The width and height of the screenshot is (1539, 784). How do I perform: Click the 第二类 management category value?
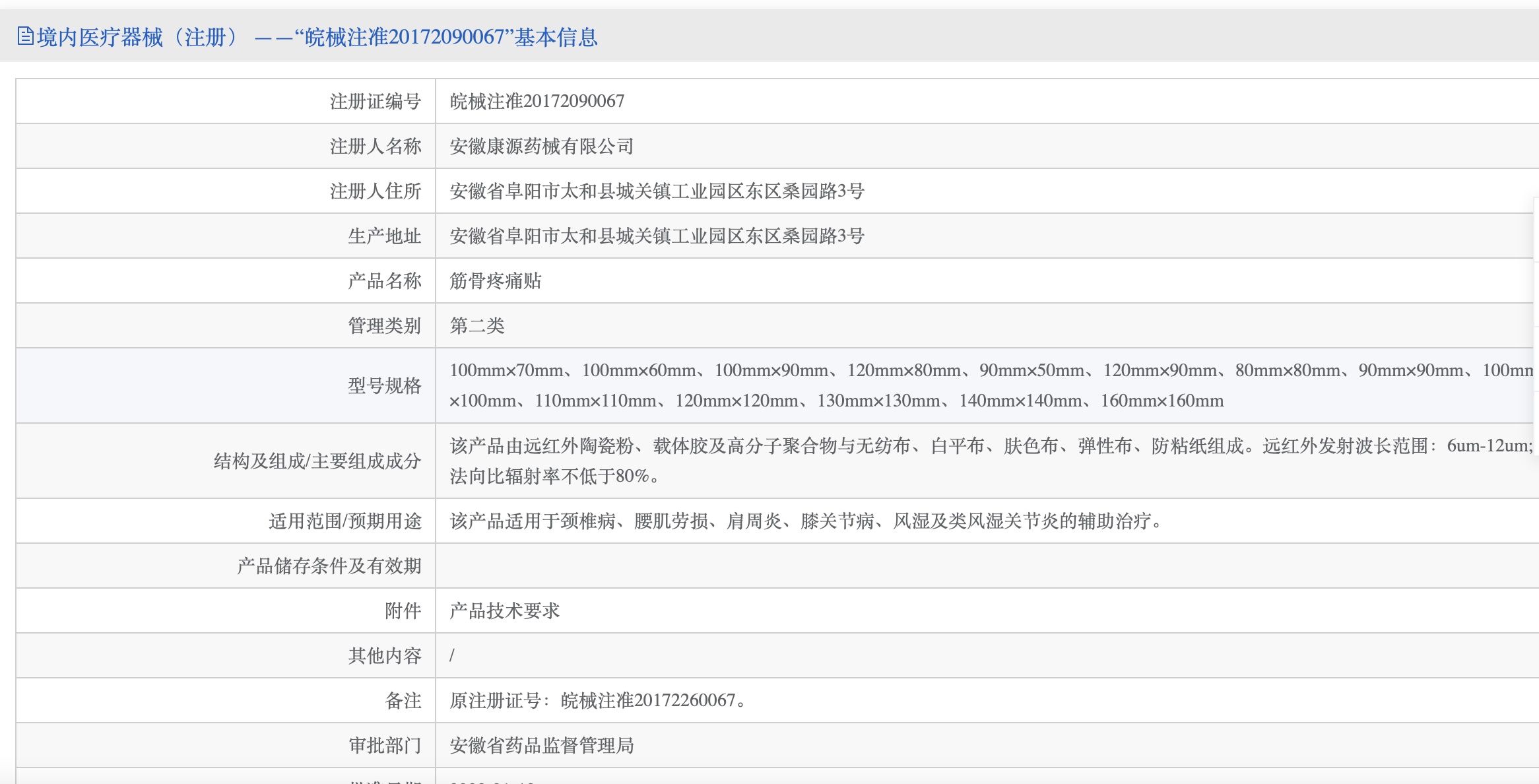pyautogui.click(x=476, y=325)
